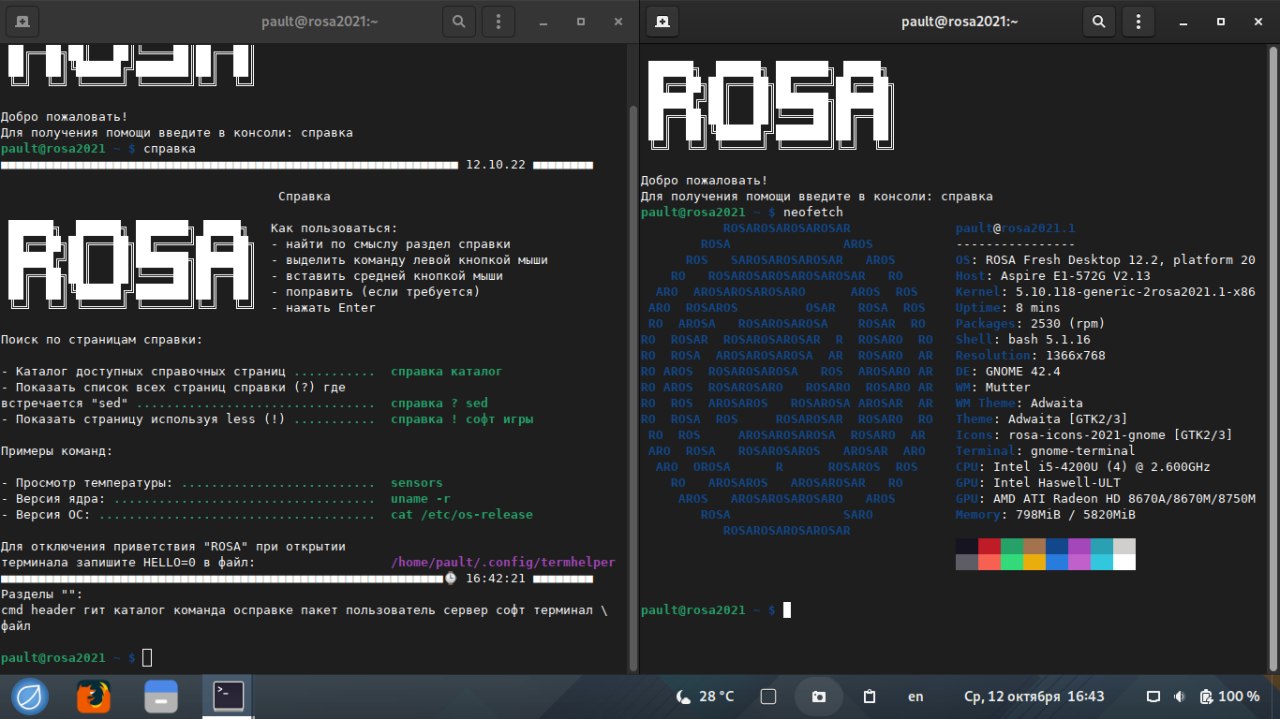Open the file manager from the taskbar
Screen dimensions: 1280x719
160,696
